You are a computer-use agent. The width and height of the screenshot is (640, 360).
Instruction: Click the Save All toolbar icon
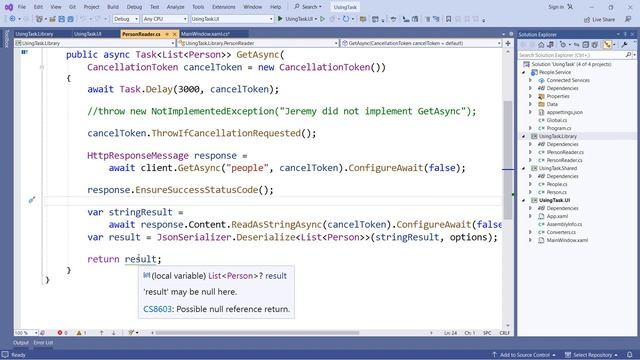pyautogui.click(x=70, y=19)
